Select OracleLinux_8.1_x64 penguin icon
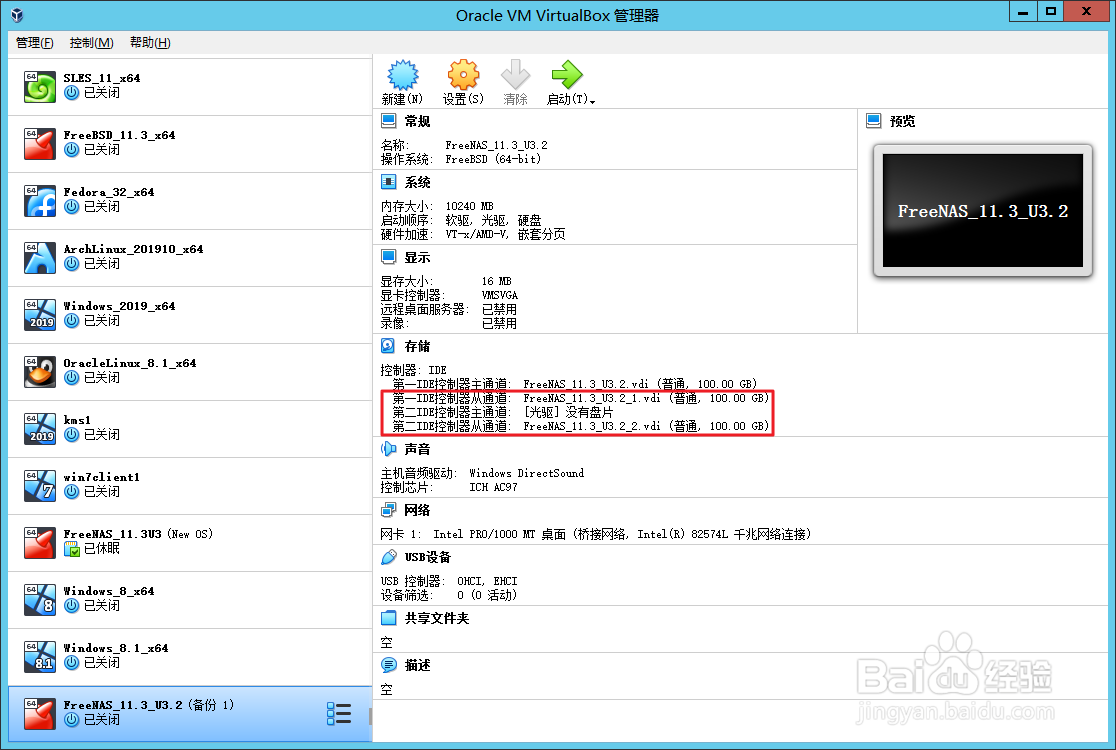The height and width of the screenshot is (750, 1116). [x=40, y=371]
